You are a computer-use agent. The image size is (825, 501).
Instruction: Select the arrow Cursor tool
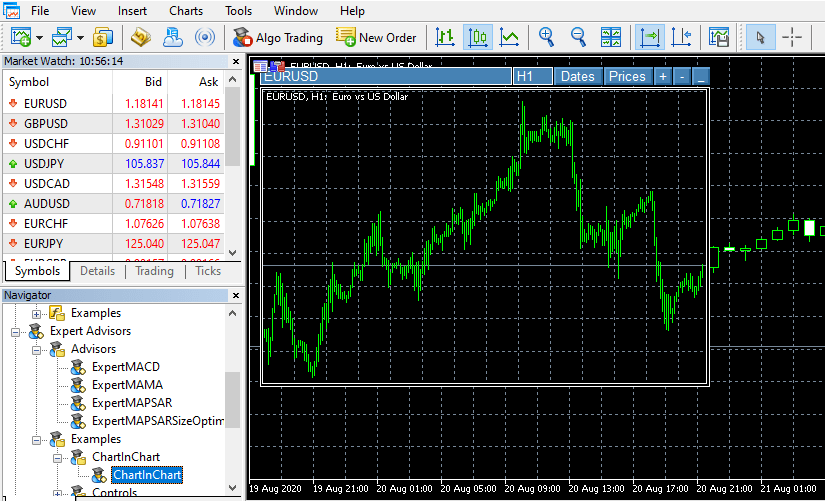coord(760,38)
